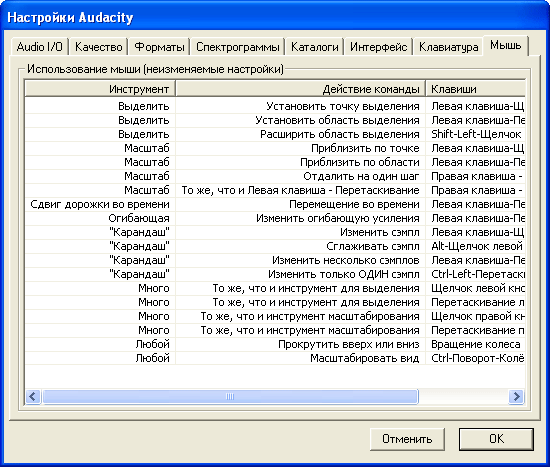Click the right scroll arrow of the list
This screenshot has height=467, width=550.
(x=516, y=396)
